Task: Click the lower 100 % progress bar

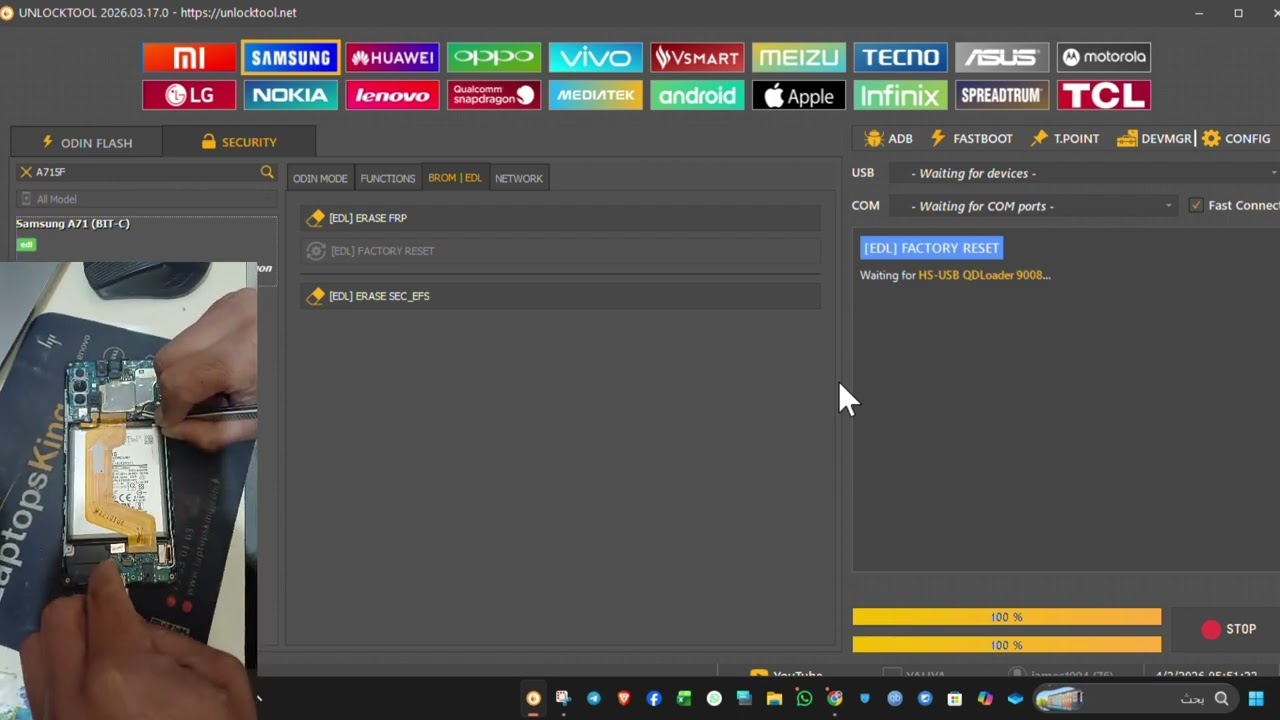Action: click(1007, 645)
